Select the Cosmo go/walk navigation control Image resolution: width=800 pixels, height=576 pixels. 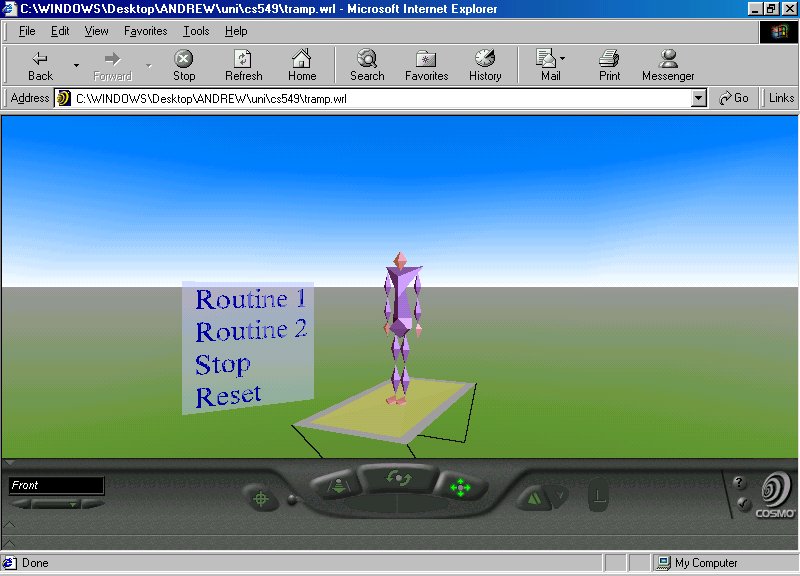point(337,485)
